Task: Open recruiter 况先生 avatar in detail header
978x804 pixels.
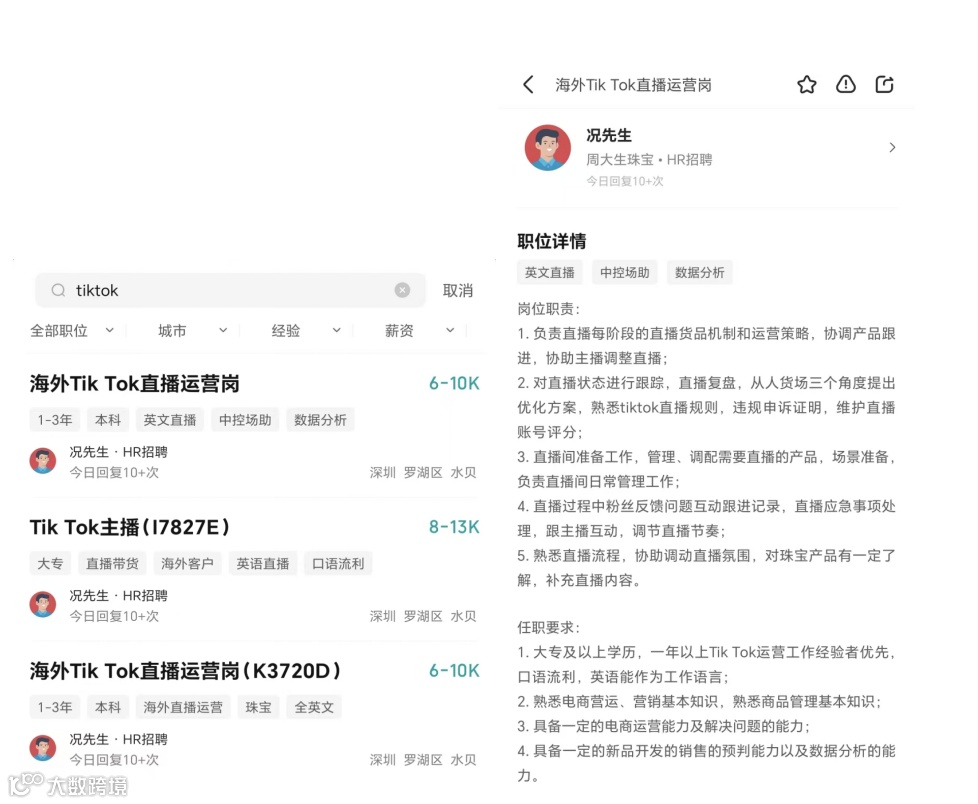Action: pyautogui.click(x=548, y=148)
